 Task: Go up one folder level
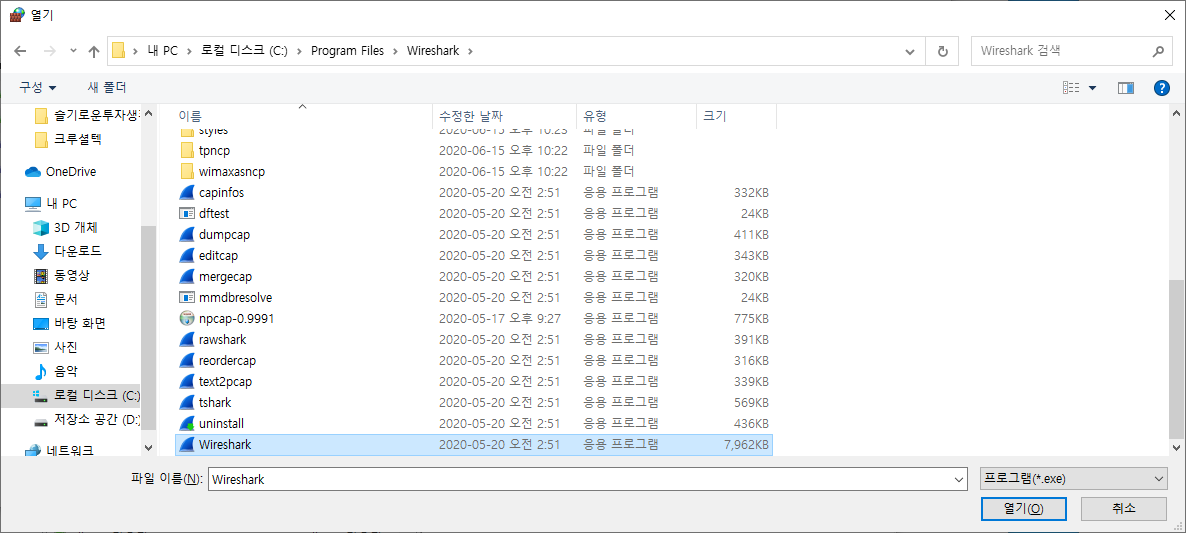point(94,51)
